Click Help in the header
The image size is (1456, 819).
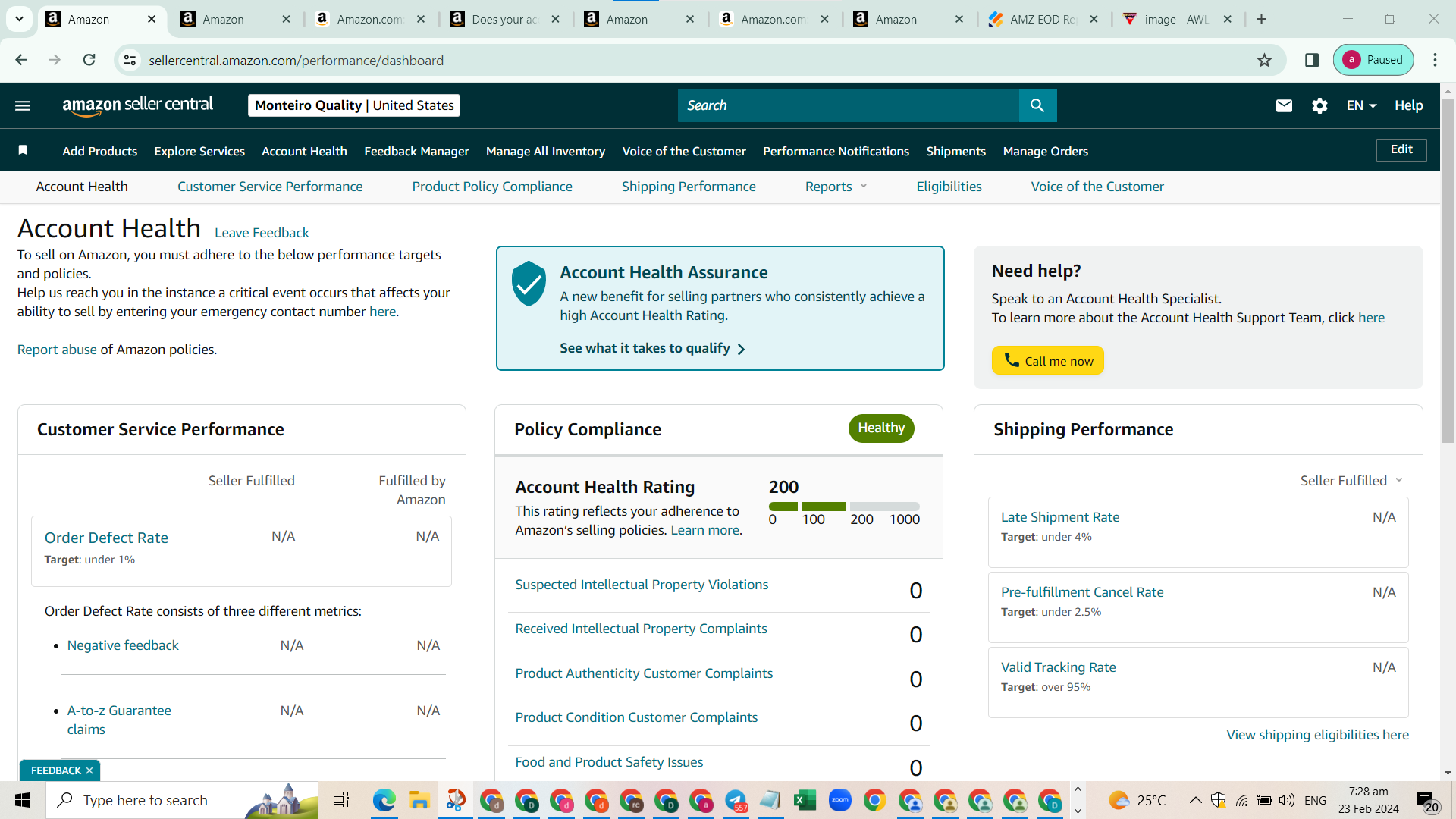click(1408, 105)
